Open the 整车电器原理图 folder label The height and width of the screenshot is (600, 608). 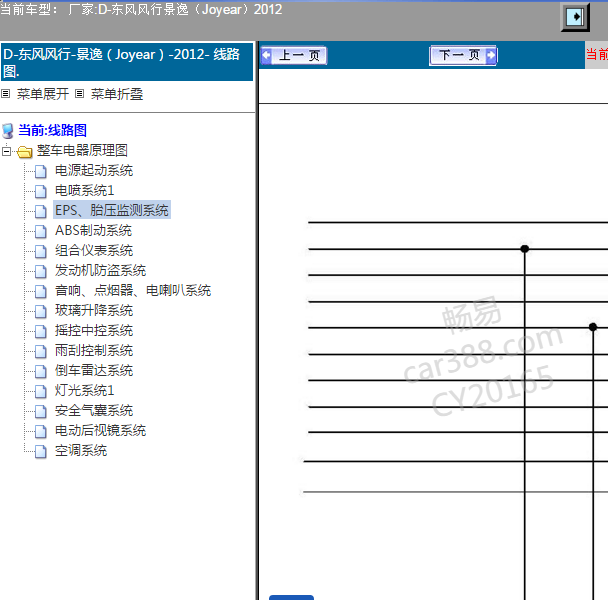click(82, 150)
